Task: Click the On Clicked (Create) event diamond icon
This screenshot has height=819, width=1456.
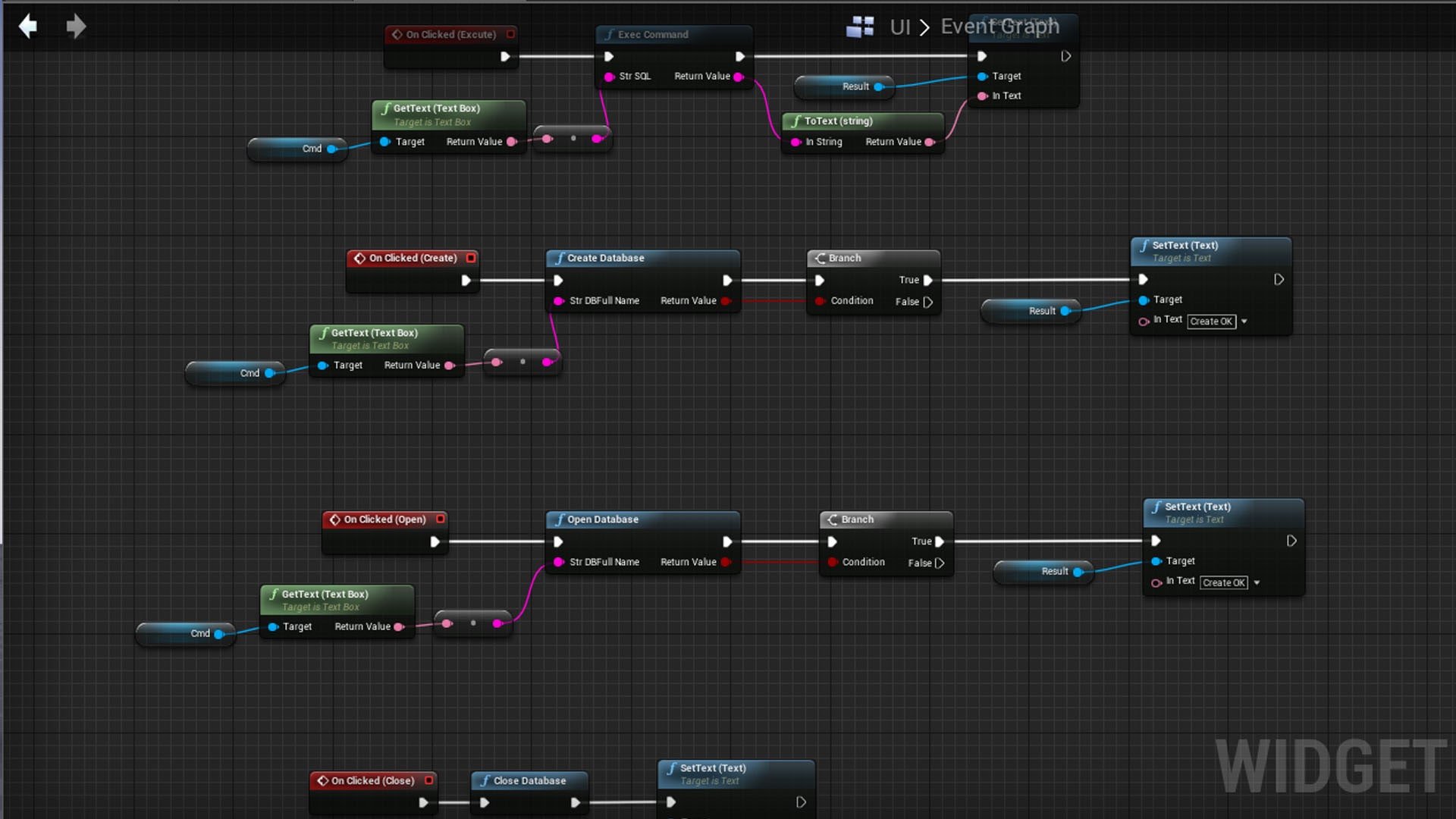Action: (x=359, y=258)
